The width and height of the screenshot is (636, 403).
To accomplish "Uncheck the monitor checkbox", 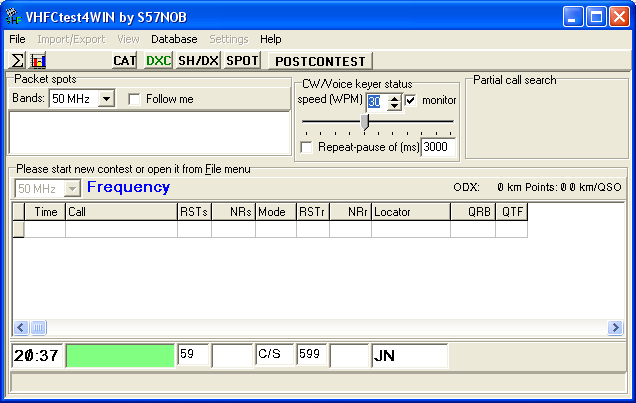I will tap(410, 100).
